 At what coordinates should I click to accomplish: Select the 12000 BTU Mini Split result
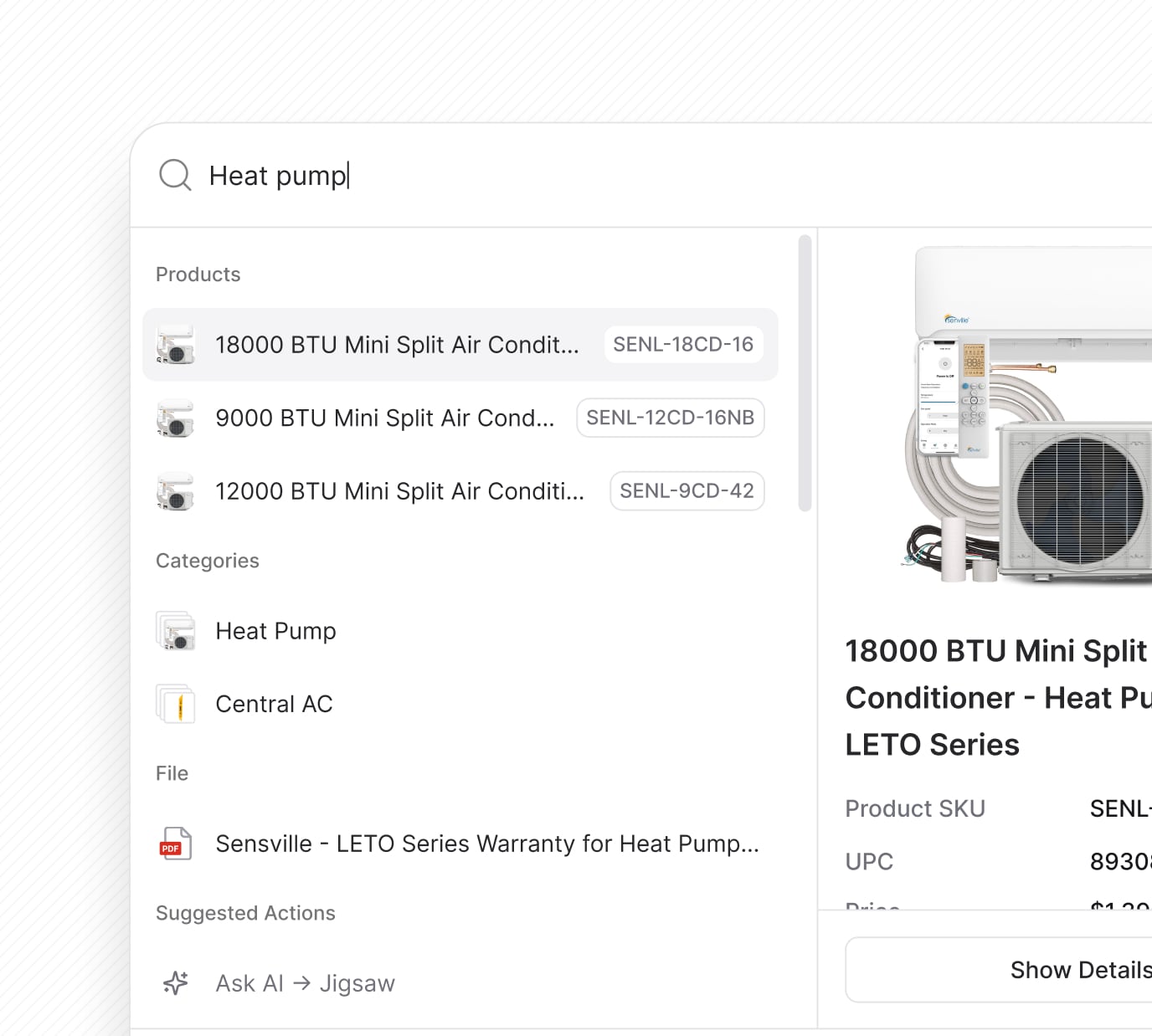click(460, 491)
